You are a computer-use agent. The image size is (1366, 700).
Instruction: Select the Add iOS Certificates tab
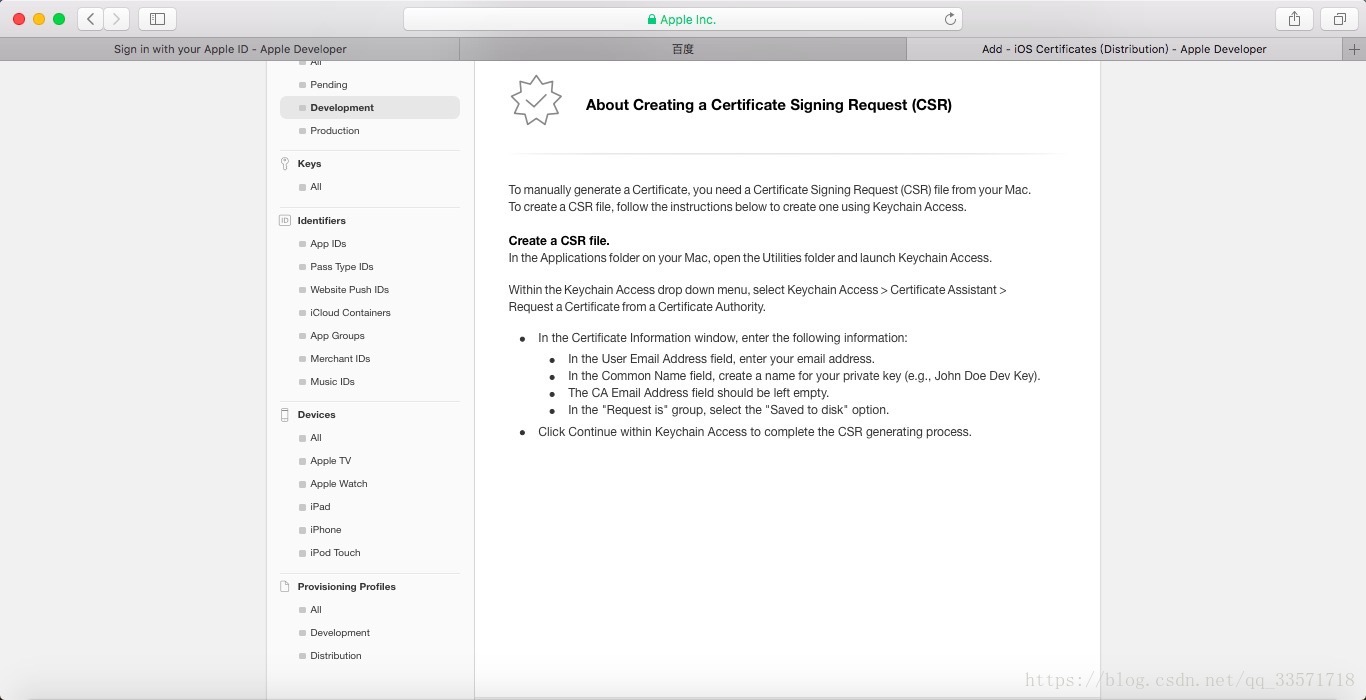(x=1124, y=49)
